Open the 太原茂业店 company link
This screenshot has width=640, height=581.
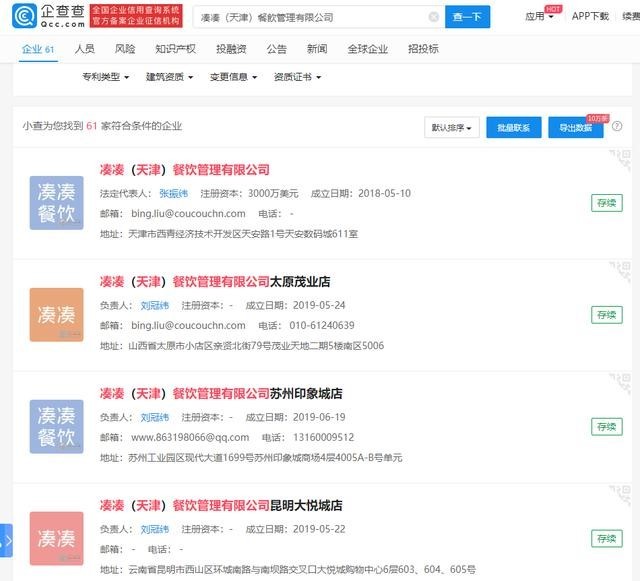point(215,281)
